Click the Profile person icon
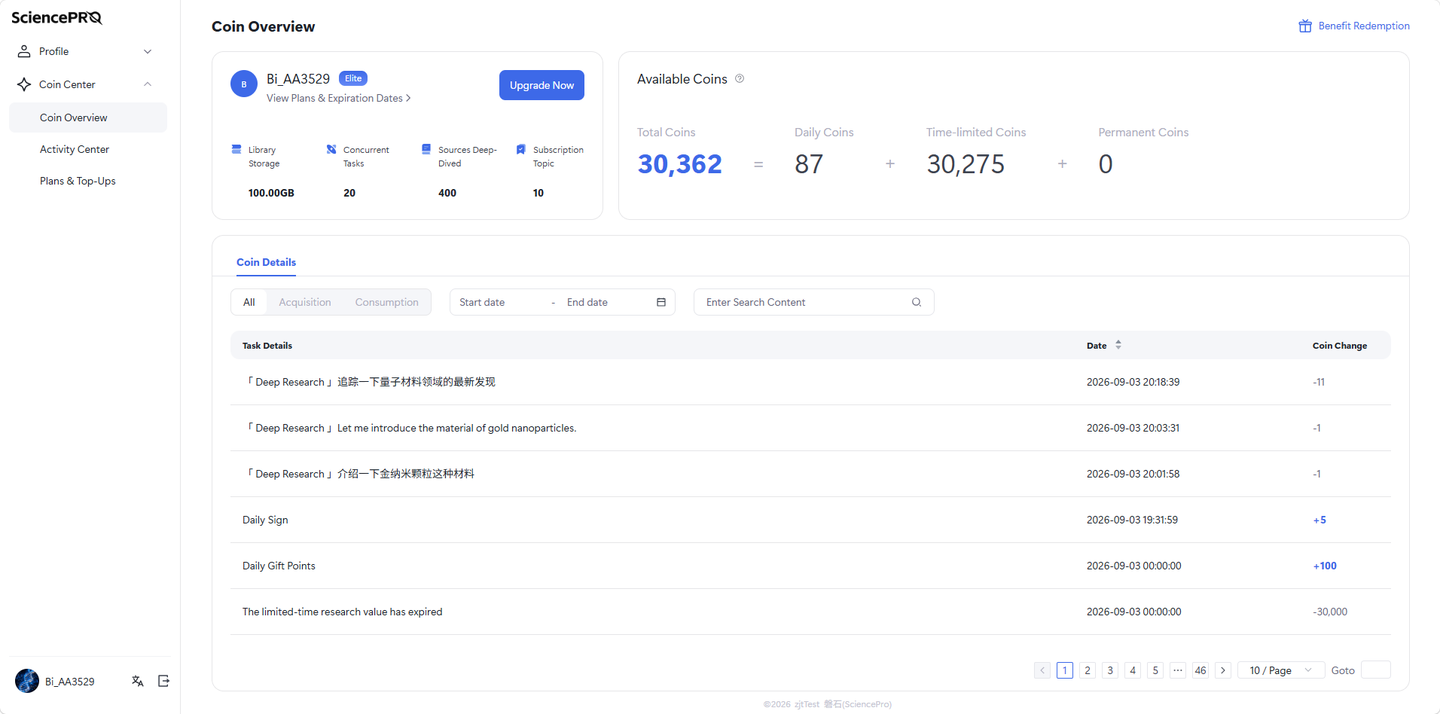Viewport: 1440px width, 714px height. [x=24, y=51]
